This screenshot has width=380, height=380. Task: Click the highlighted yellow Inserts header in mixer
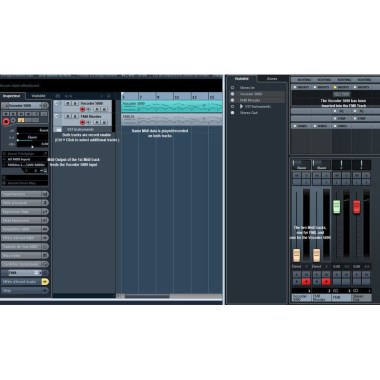click(342, 87)
